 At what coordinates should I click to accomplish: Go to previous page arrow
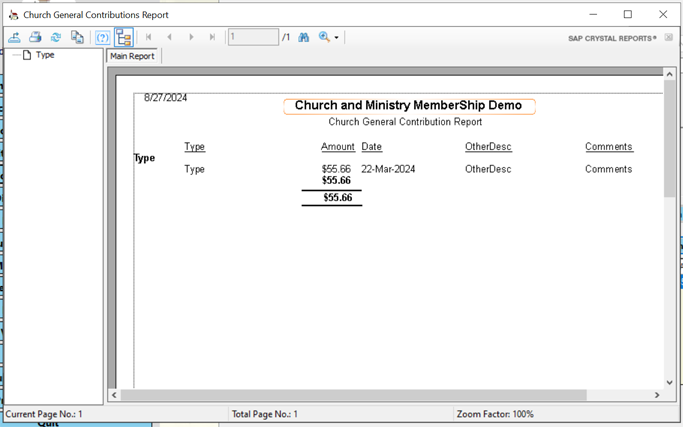pyautogui.click(x=169, y=37)
